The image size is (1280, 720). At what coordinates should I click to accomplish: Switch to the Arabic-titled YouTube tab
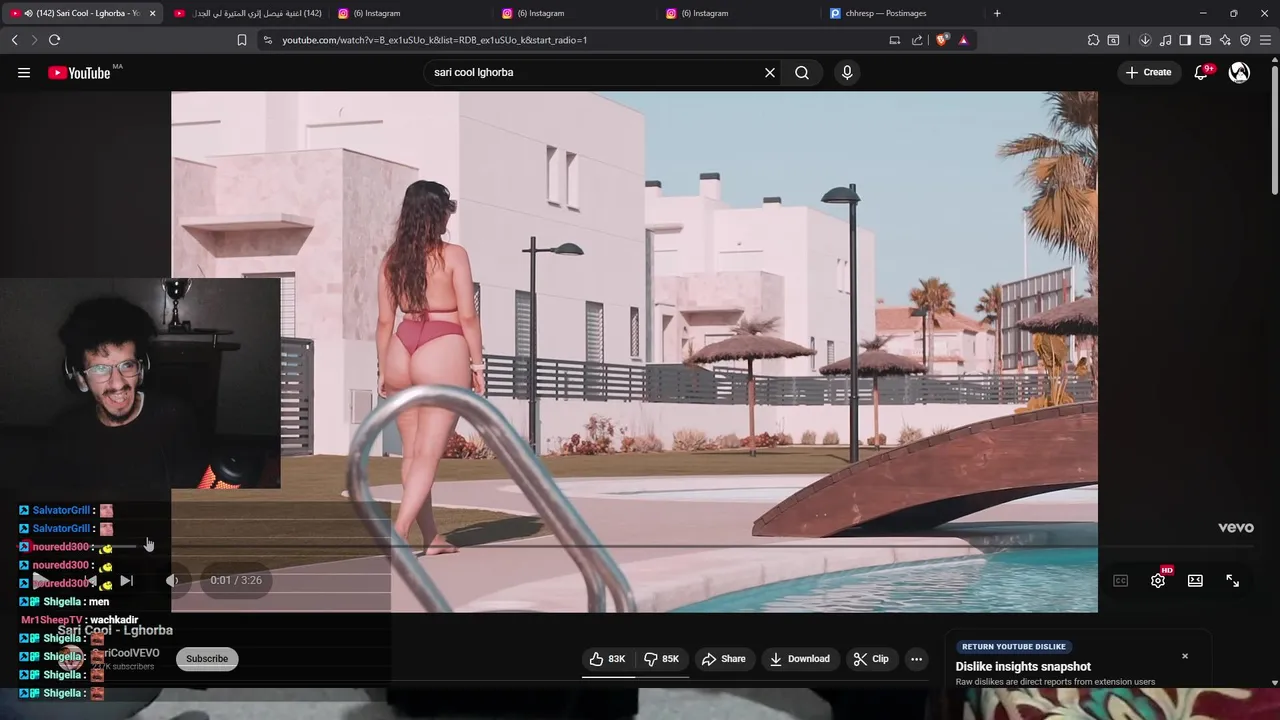248,13
